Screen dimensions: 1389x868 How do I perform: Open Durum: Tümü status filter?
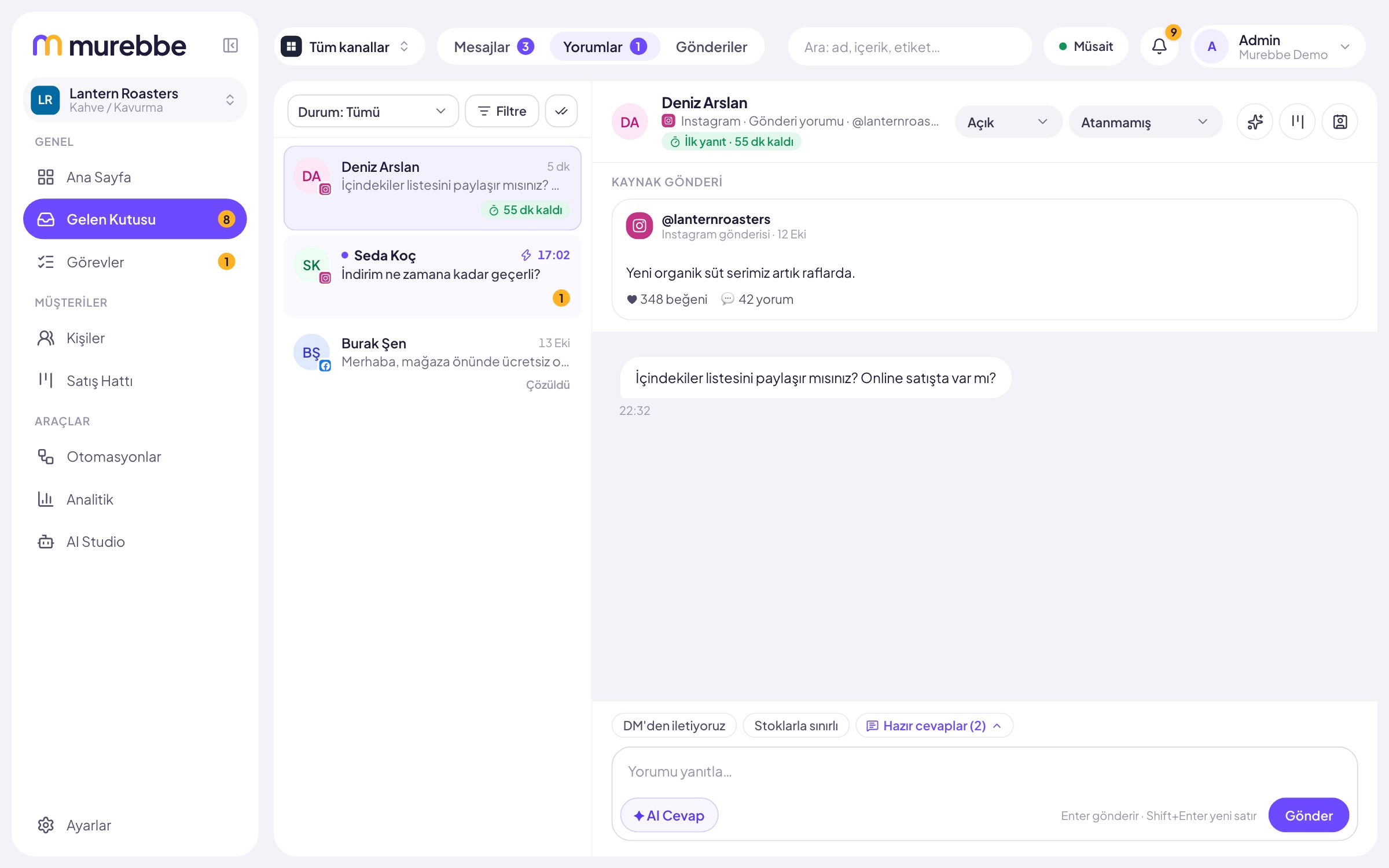click(x=373, y=111)
